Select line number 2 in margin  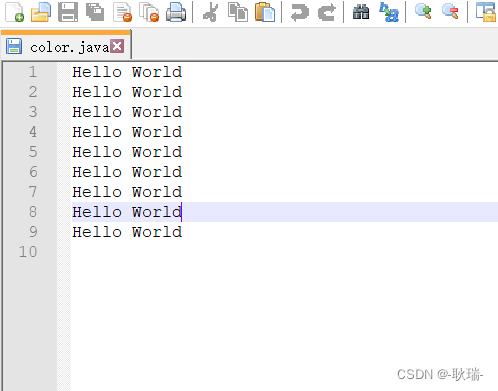(33, 92)
